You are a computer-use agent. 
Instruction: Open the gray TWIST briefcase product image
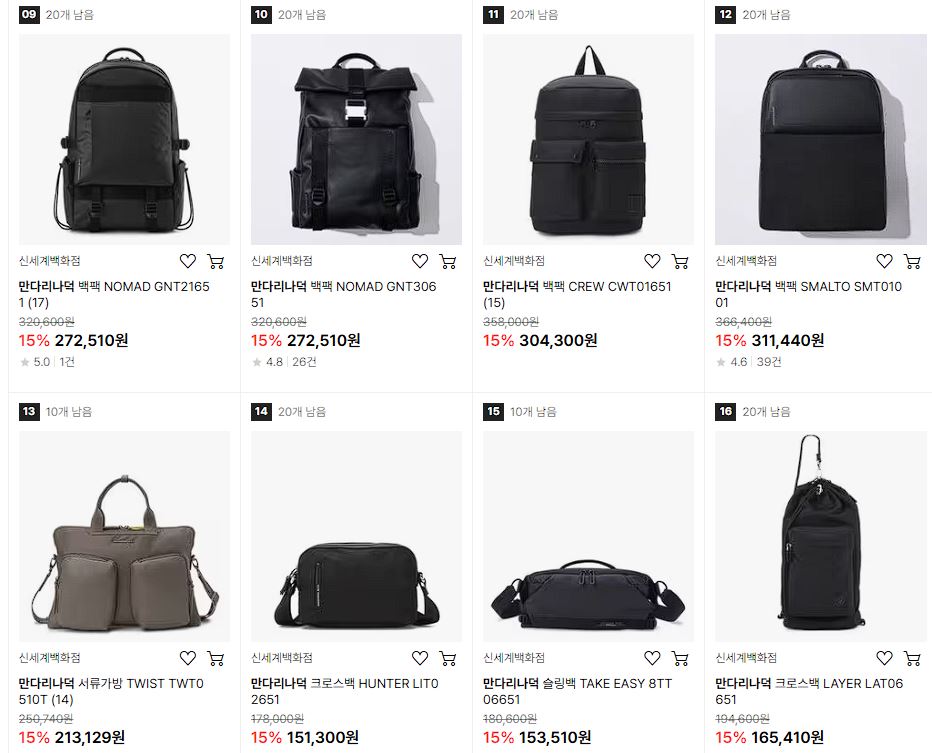click(124, 536)
